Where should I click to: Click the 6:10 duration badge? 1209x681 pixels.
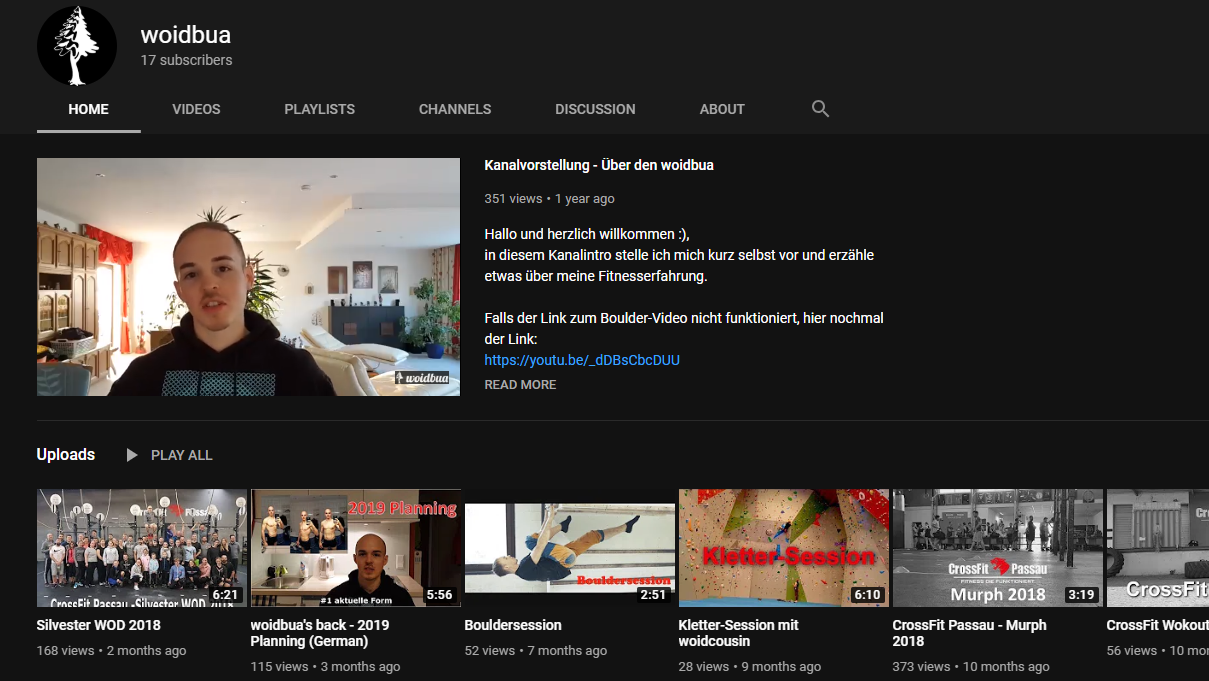pos(868,595)
